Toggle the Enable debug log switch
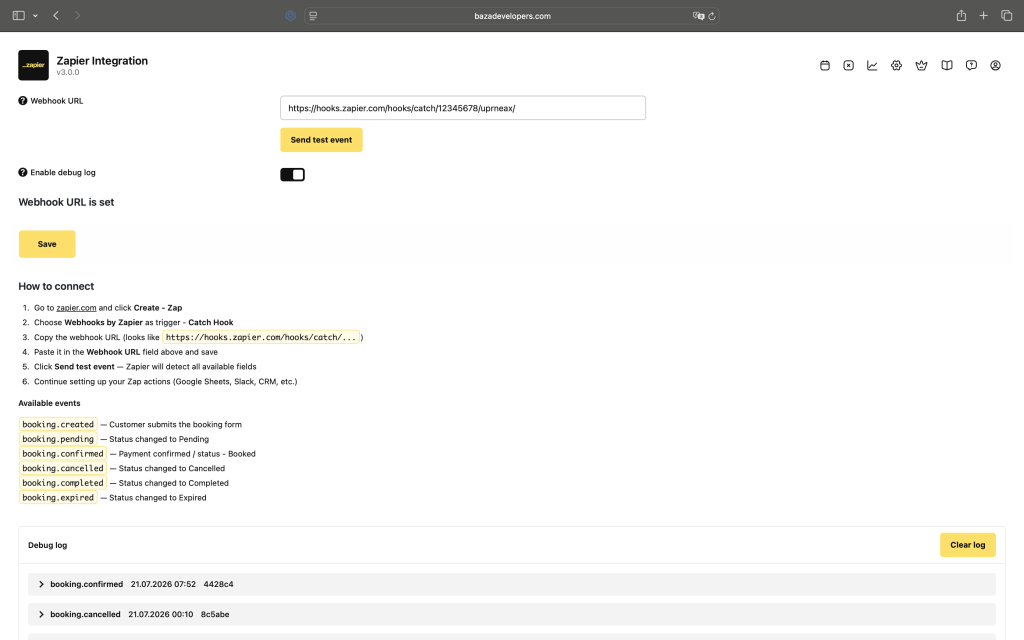The width and height of the screenshot is (1024, 640). tap(293, 174)
